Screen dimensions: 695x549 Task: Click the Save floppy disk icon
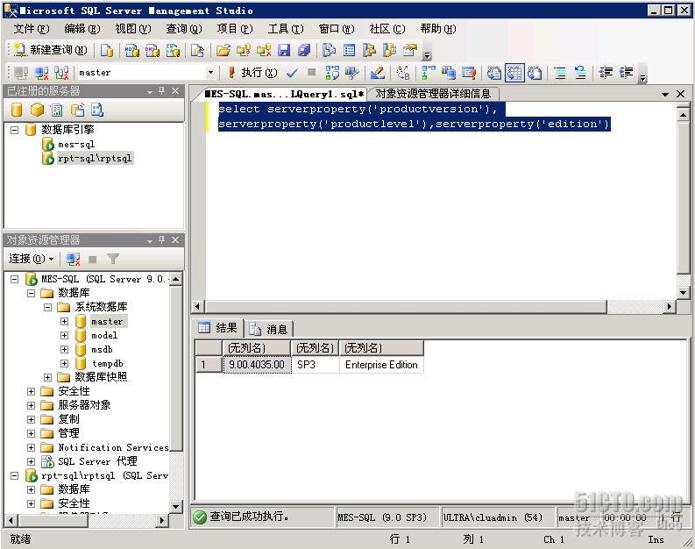[284, 51]
